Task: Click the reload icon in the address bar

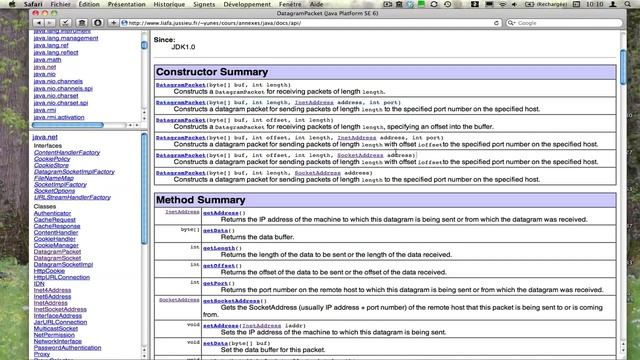Action: (496, 23)
